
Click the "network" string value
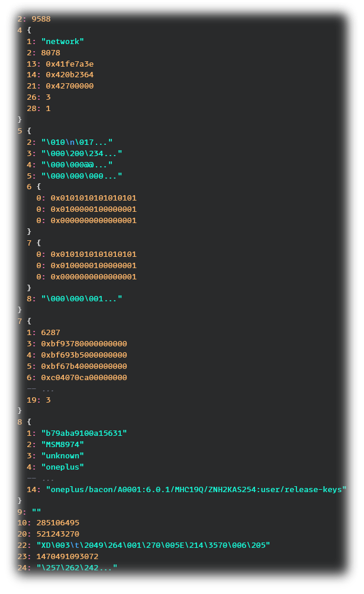[x=62, y=41]
